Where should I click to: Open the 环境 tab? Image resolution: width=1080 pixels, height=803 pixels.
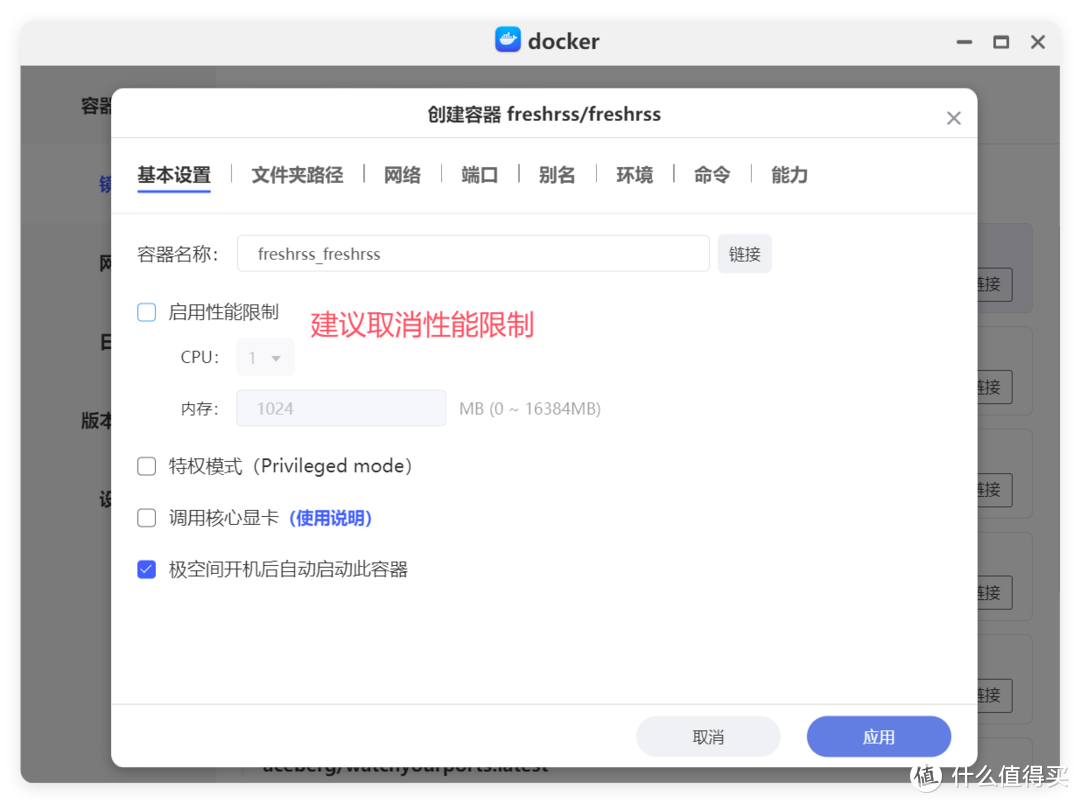click(x=635, y=174)
